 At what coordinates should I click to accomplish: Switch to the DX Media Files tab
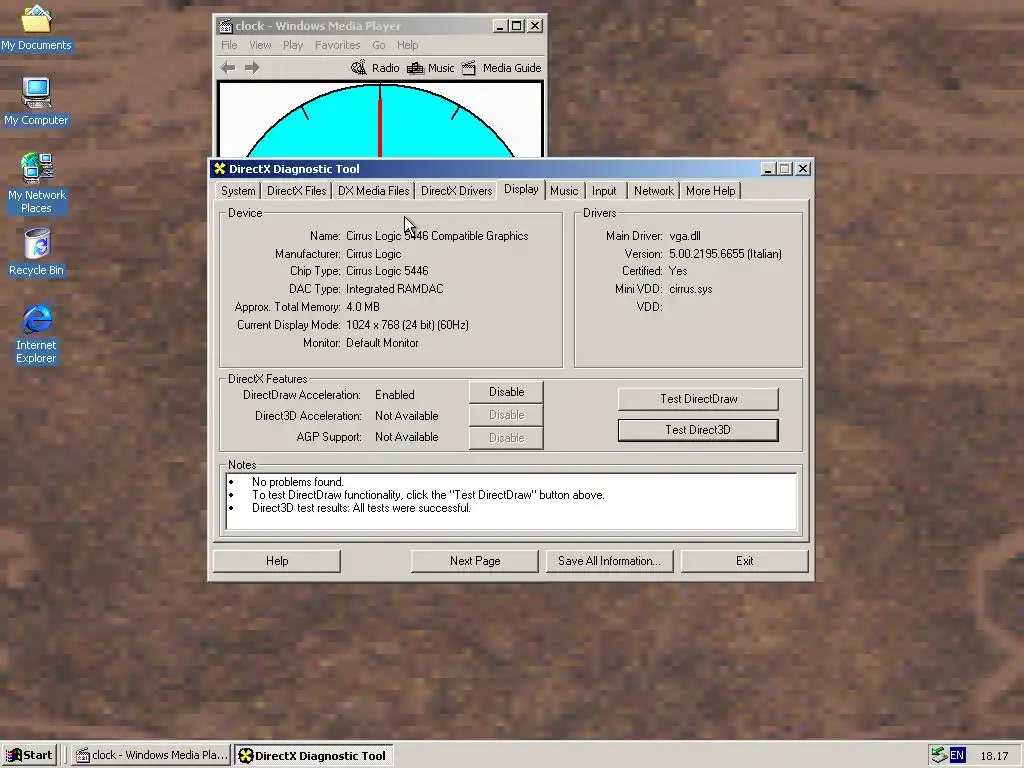(x=374, y=191)
